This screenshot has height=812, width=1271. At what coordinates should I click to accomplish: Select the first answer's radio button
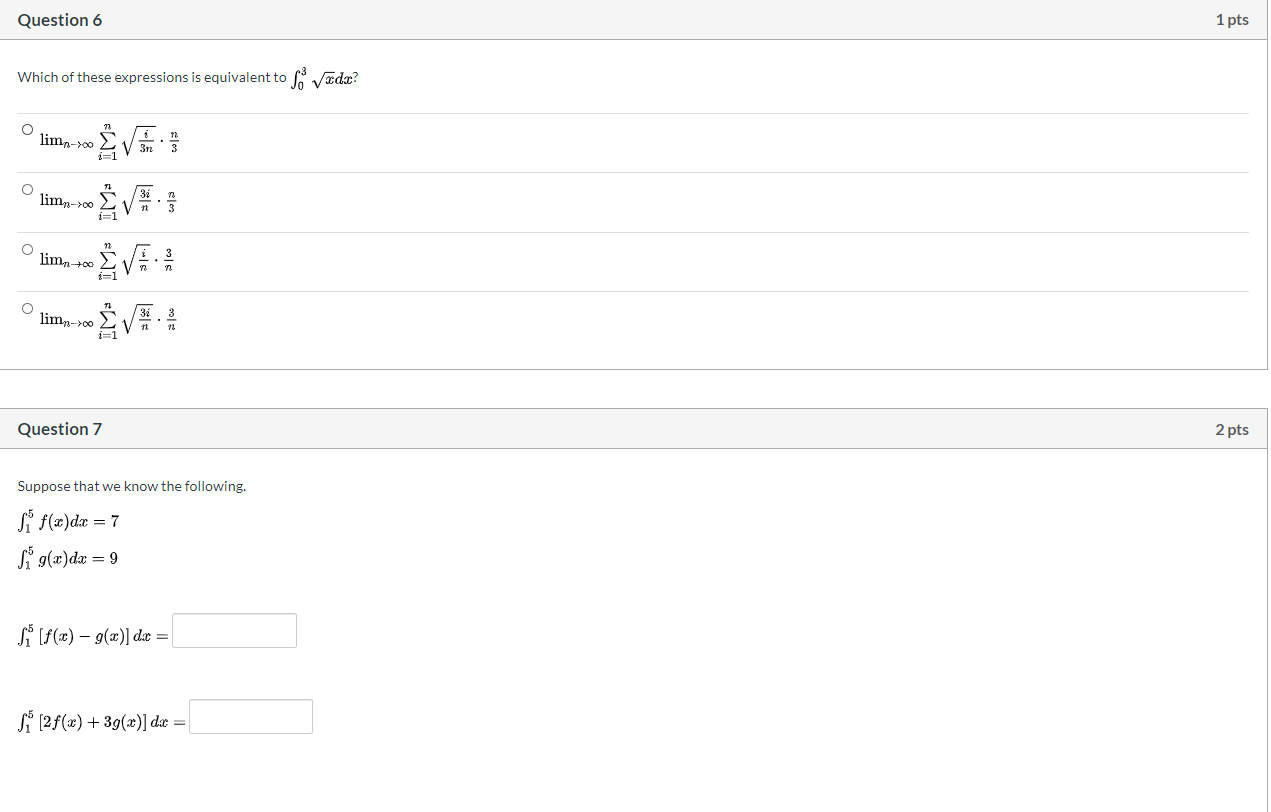click(x=27, y=129)
